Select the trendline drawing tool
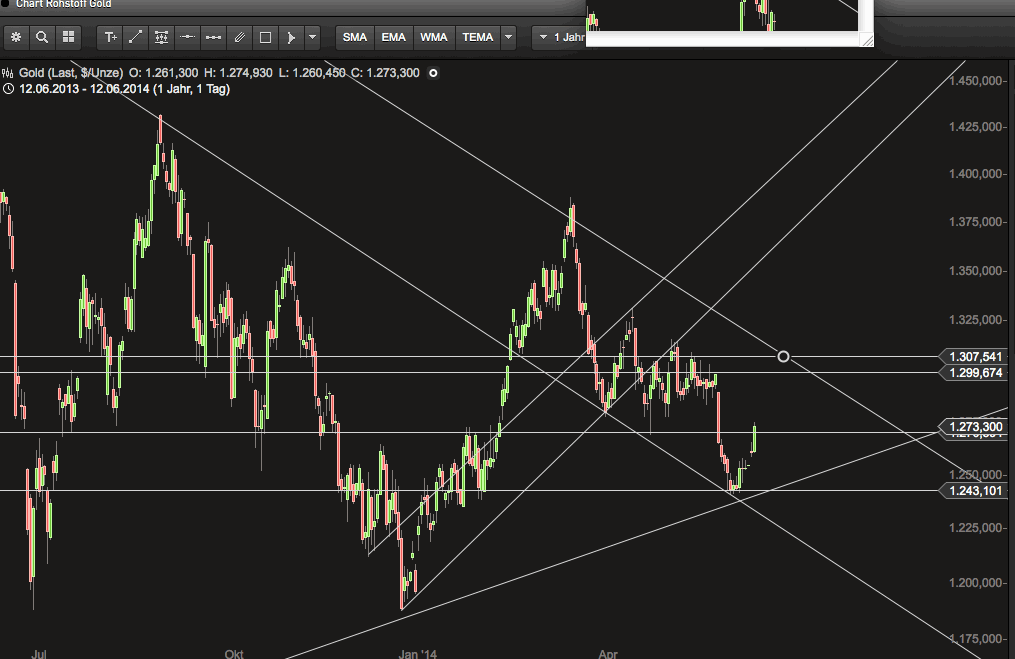Screen dimensions: 1015x659 click(x=136, y=37)
